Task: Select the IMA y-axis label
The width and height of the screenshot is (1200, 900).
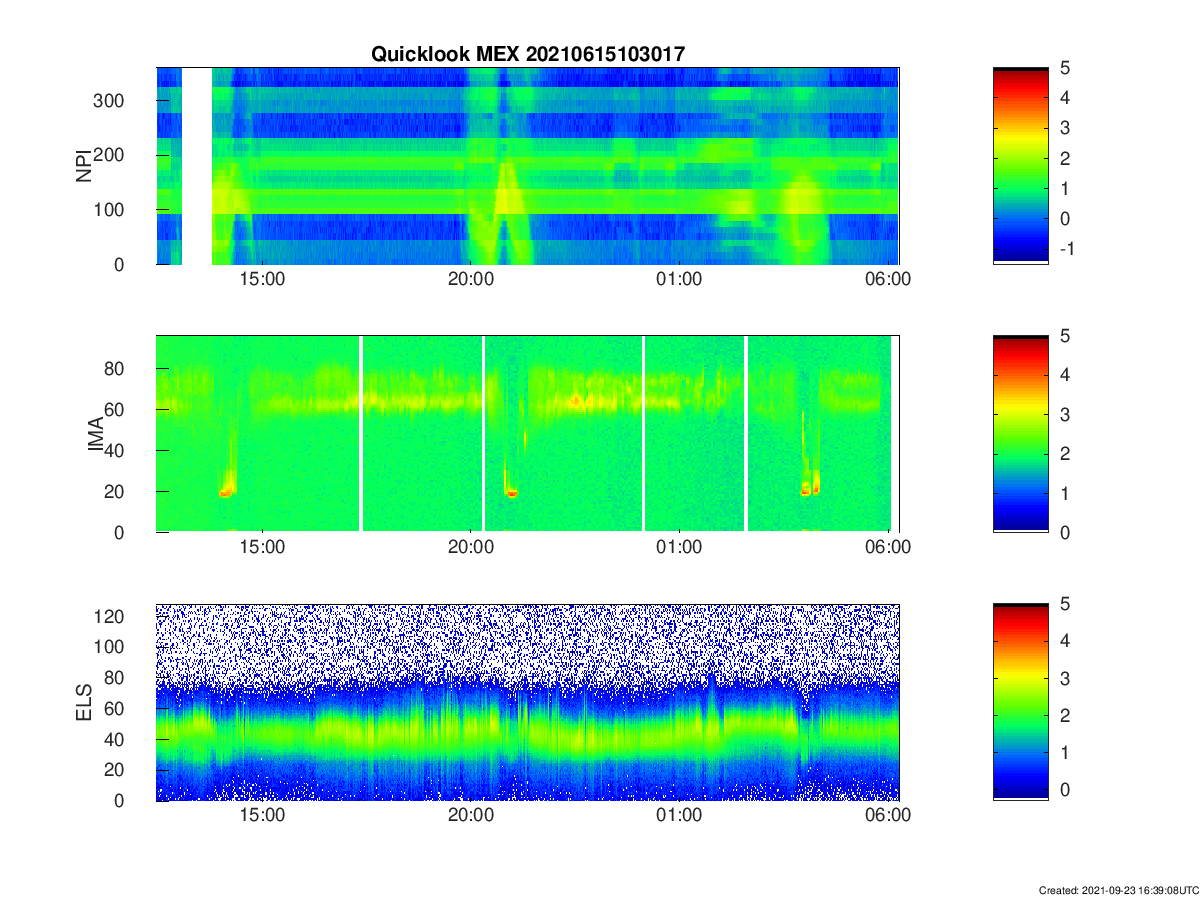Action: pyautogui.click(x=97, y=434)
